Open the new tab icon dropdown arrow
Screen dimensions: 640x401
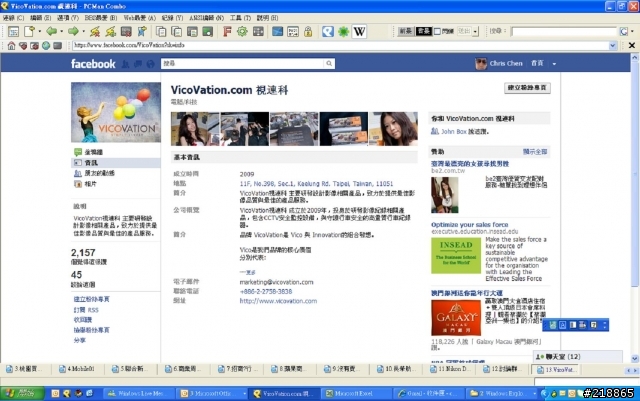pos(40,31)
